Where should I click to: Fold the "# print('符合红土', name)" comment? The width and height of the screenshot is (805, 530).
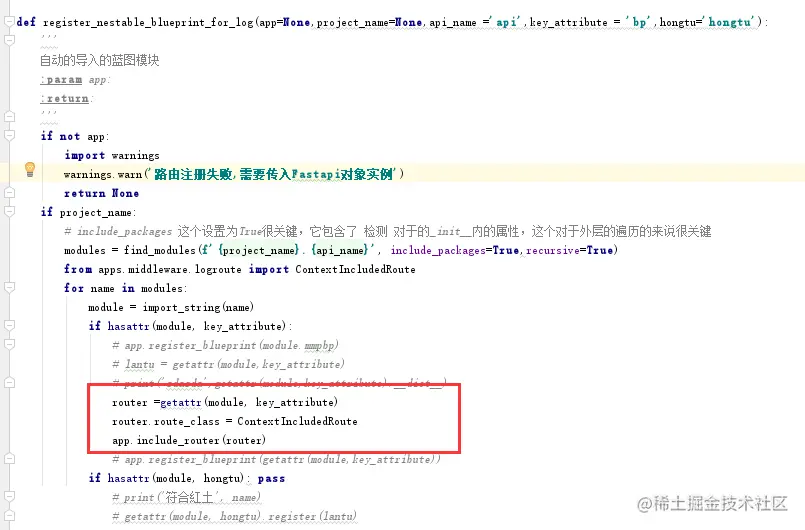(9, 497)
